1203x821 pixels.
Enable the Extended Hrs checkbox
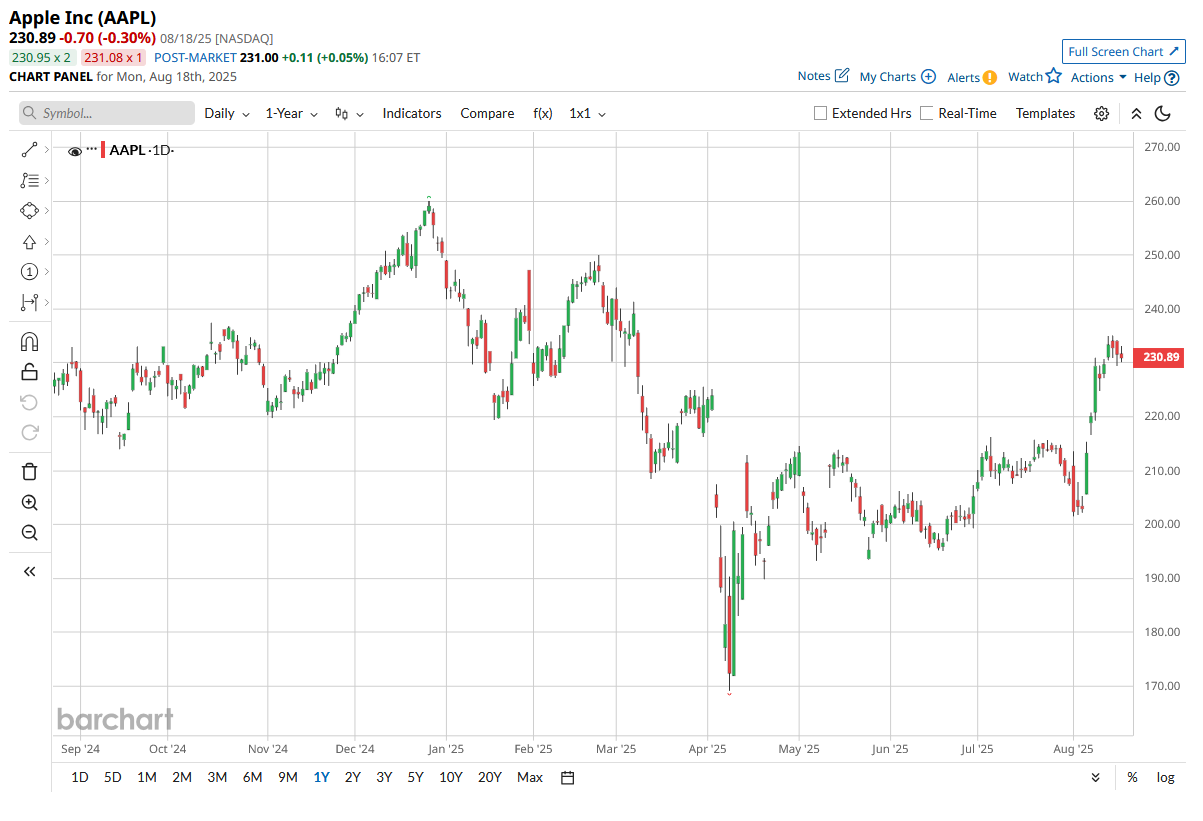click(x=821, y=114)
